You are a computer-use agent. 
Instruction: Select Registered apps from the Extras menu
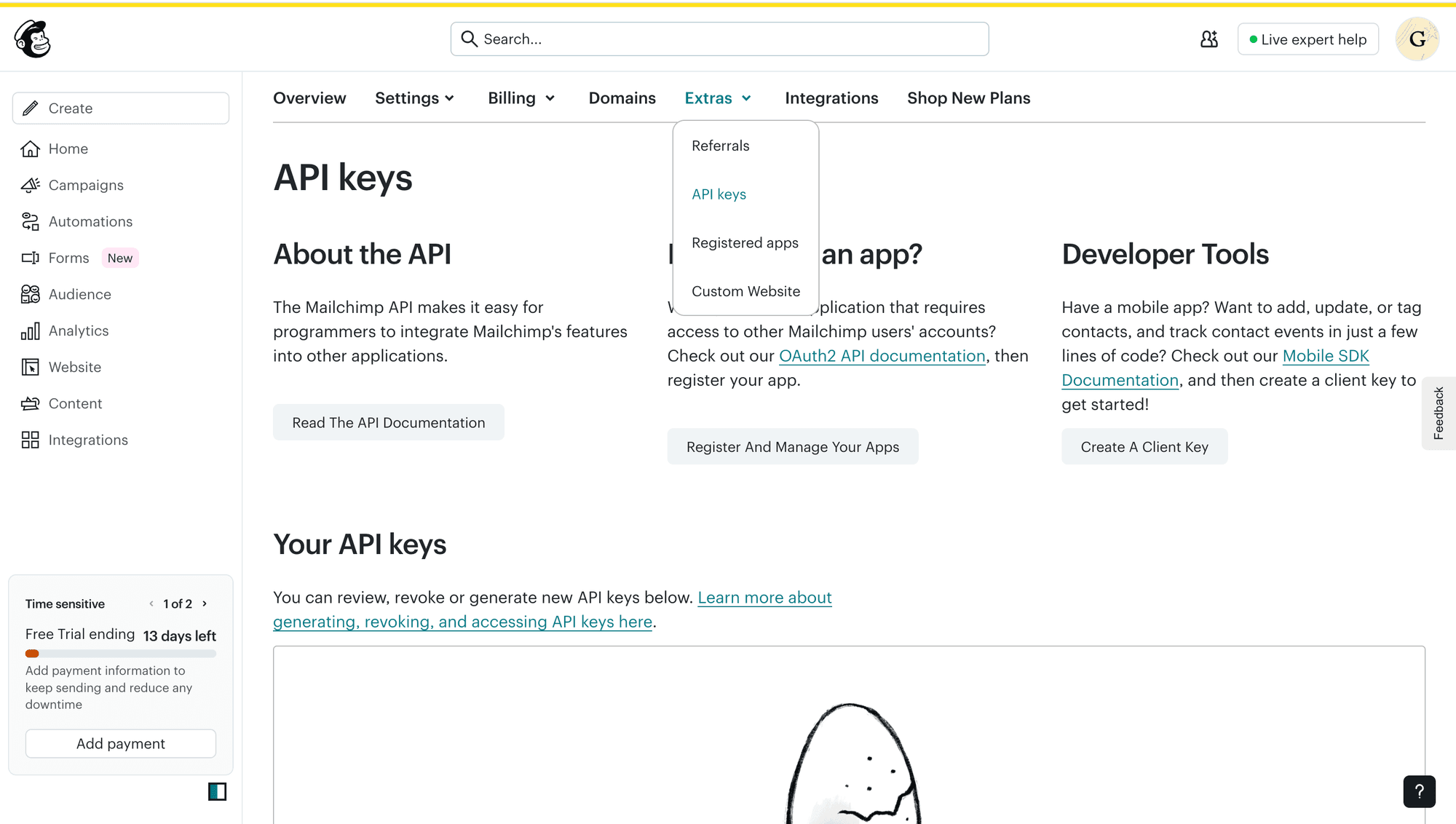tap(745, 242)
